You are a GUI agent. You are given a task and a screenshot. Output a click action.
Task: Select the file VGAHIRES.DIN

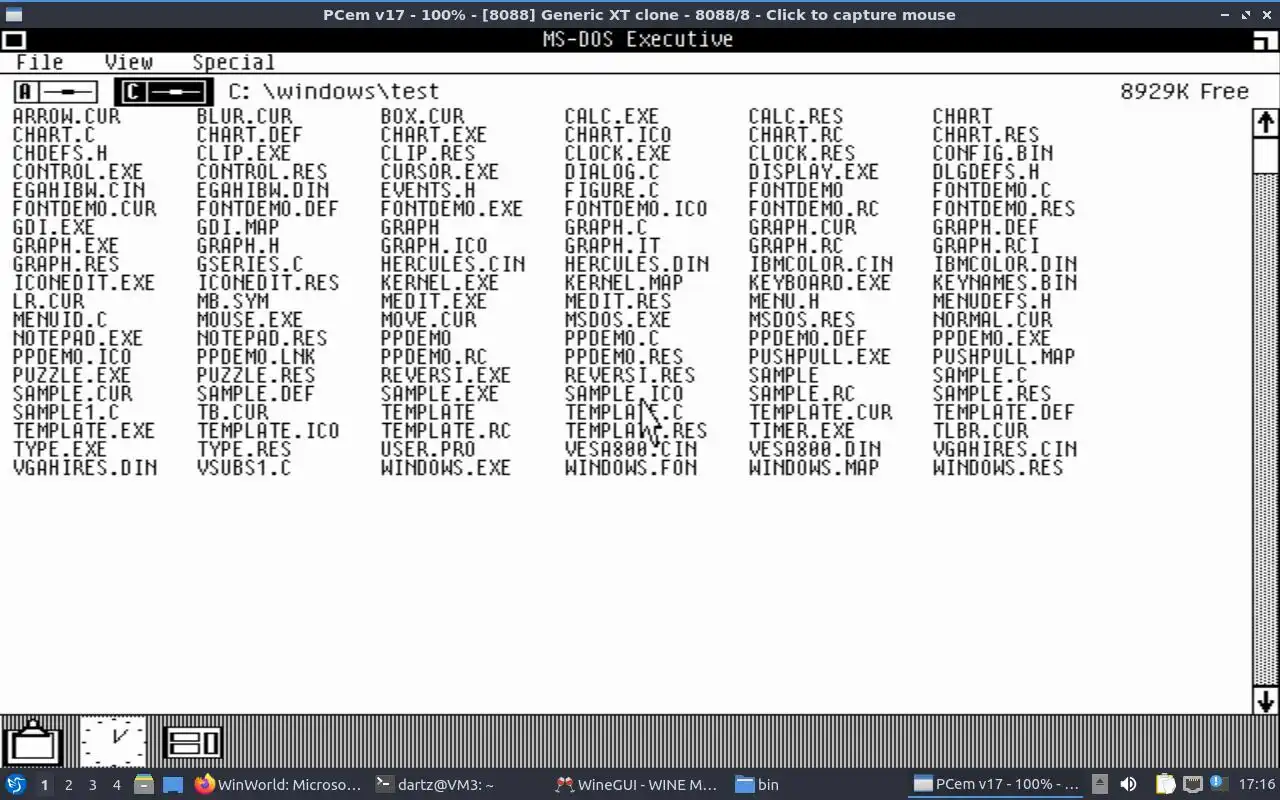pyautogui.click(x=85, y=468)
